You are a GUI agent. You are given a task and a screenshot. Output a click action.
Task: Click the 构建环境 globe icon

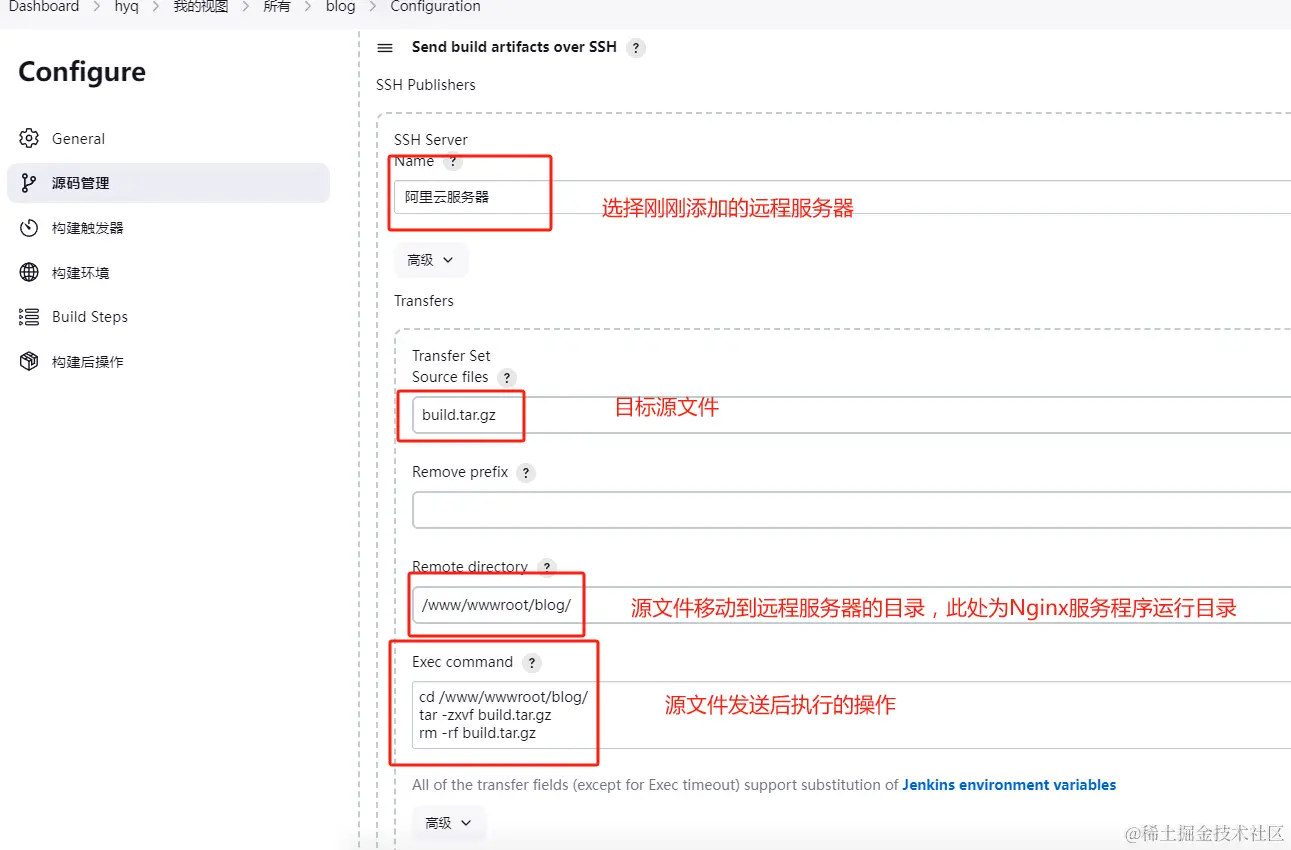(x=29, y=272)
